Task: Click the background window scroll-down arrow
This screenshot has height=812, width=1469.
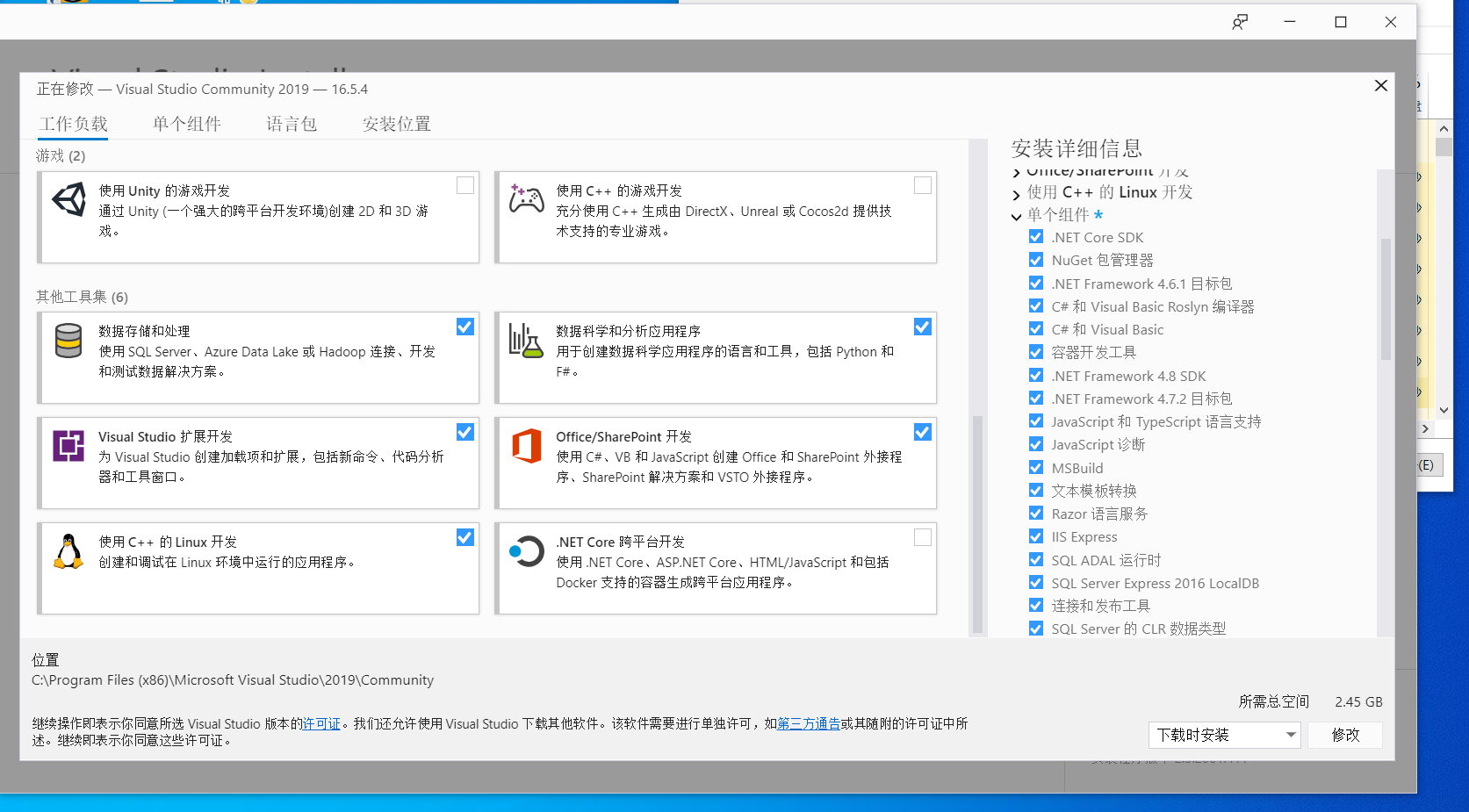Action: pyautogui.click(x=1444, y=410)
